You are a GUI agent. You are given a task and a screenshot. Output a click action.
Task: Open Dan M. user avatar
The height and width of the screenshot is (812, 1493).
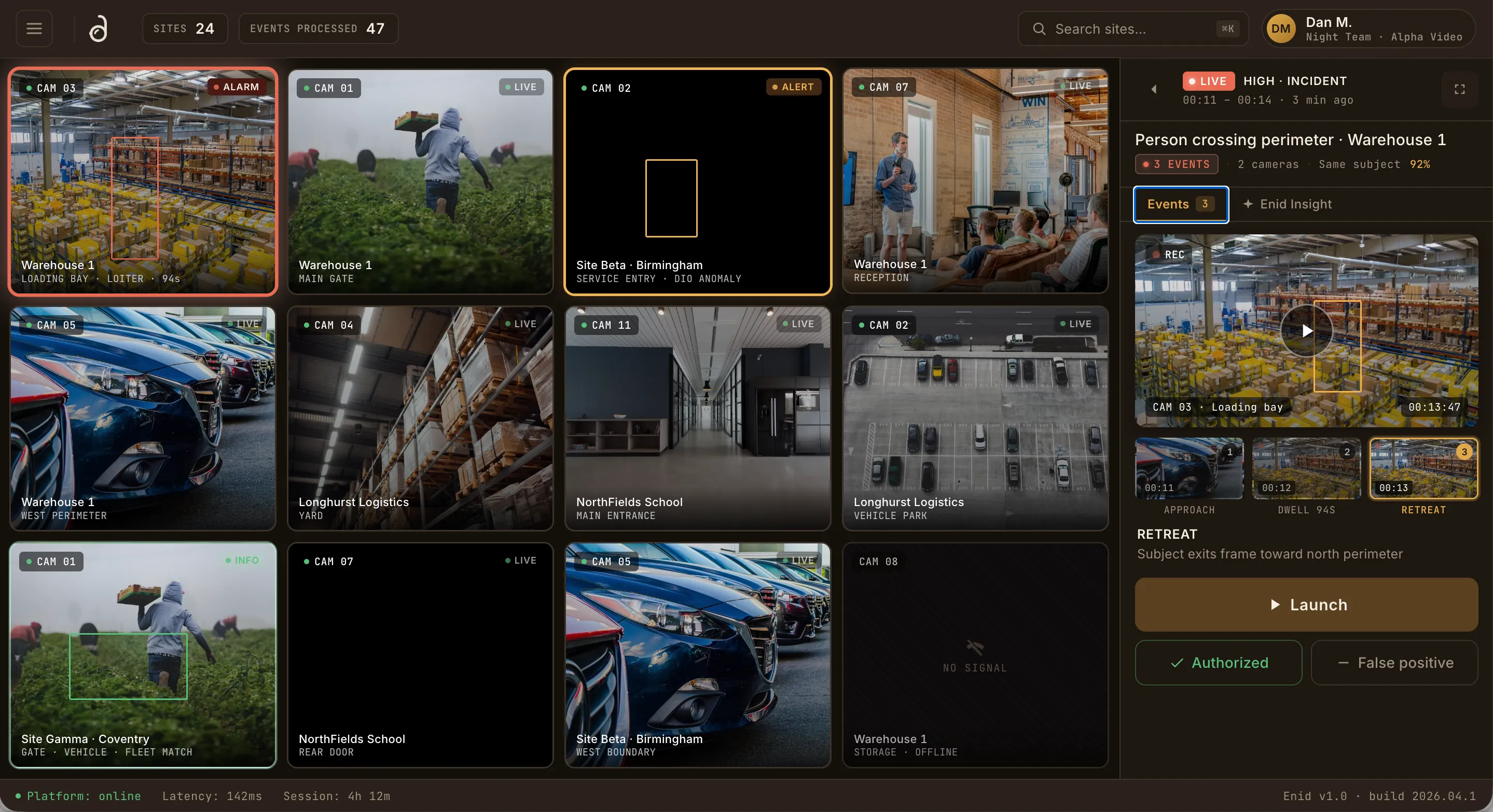pos(1281,29)
